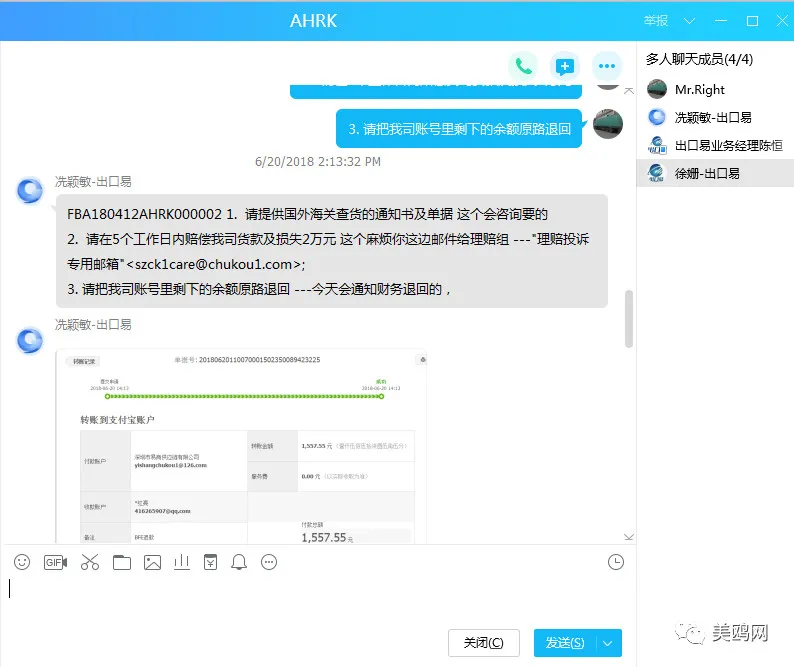Open the GIF picker icon
The height and width of the screenshot is (667, 794).
click(x=55, y=562)
